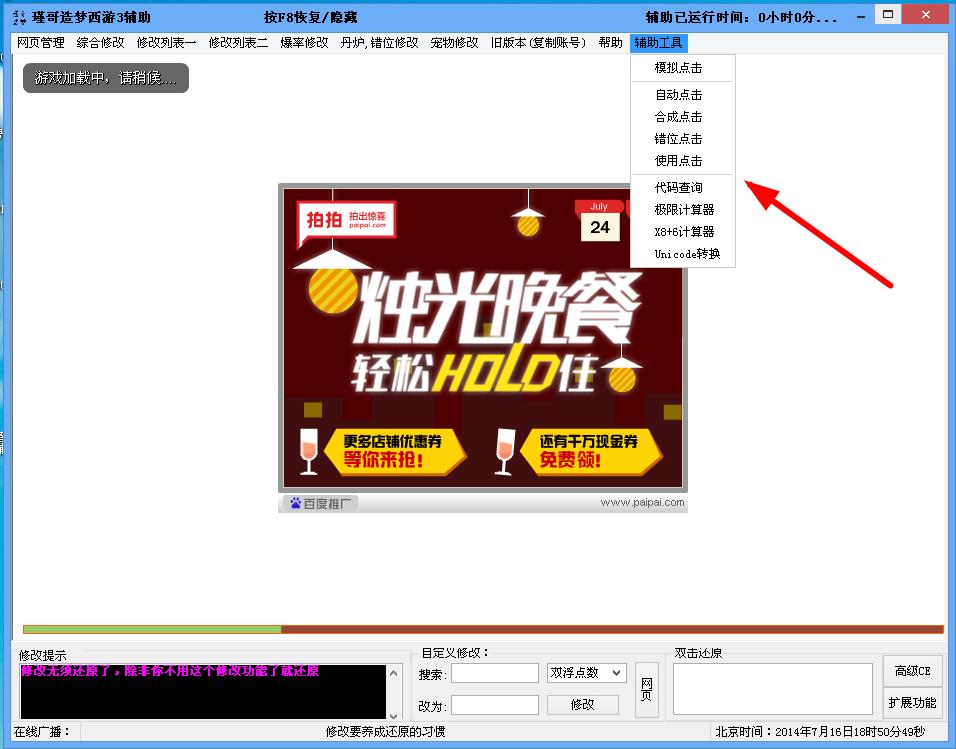The height and width of the screenshot is (749, 956).
Task: Maximize the window
Action: (x=886, y=14)
